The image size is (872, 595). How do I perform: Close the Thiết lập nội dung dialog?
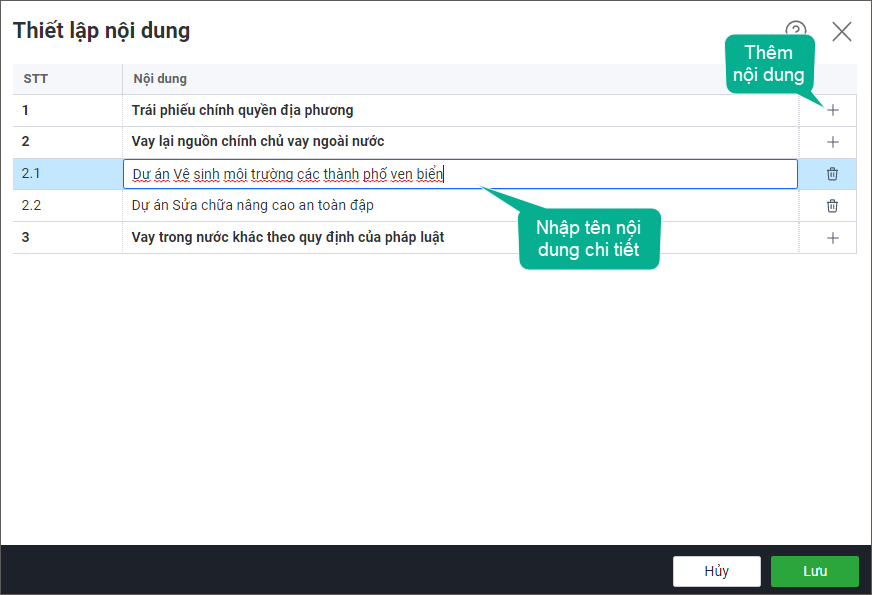842,31
